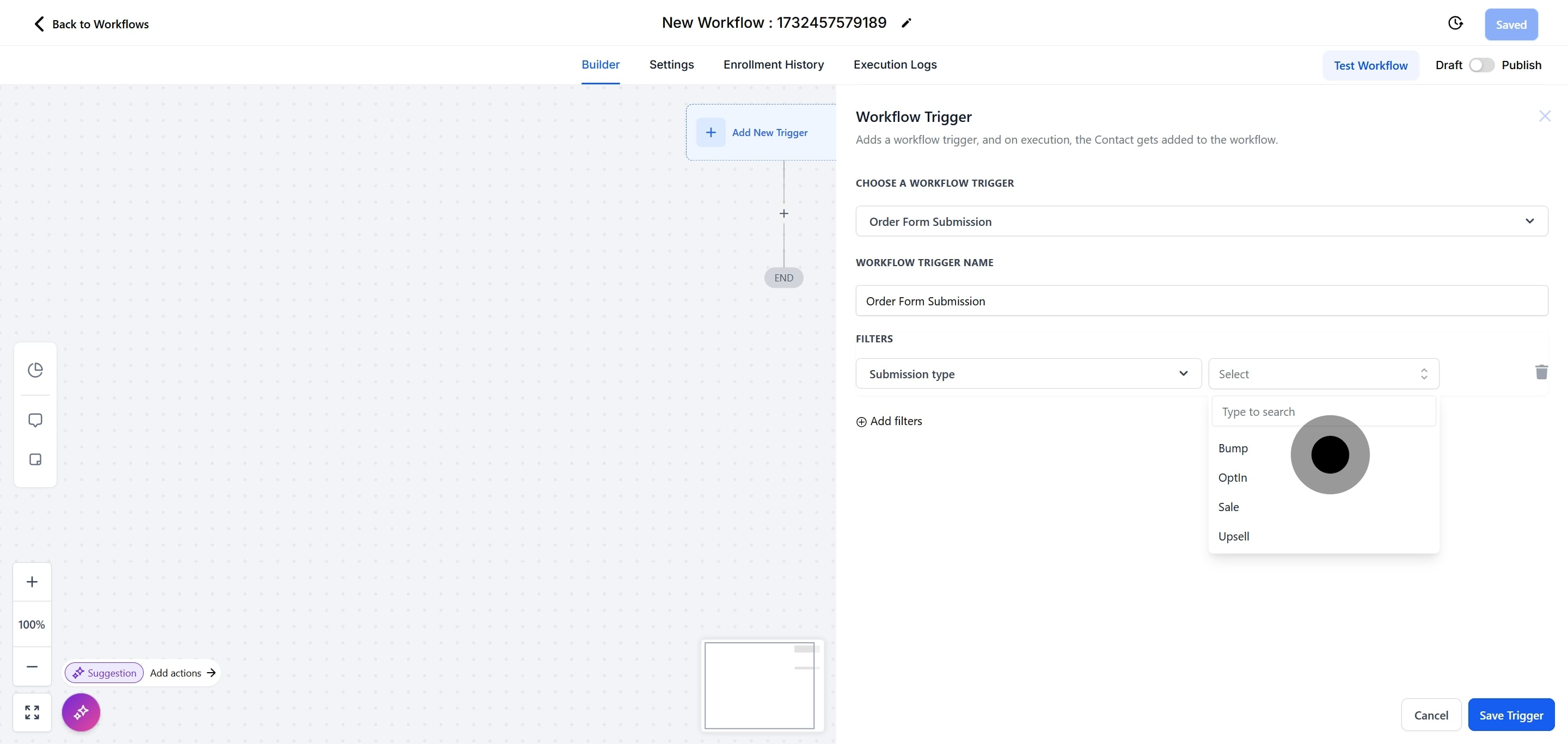Expand the Order Form Submission trigger dropdown
1568x744 pixels.
tap(1201, 222)
